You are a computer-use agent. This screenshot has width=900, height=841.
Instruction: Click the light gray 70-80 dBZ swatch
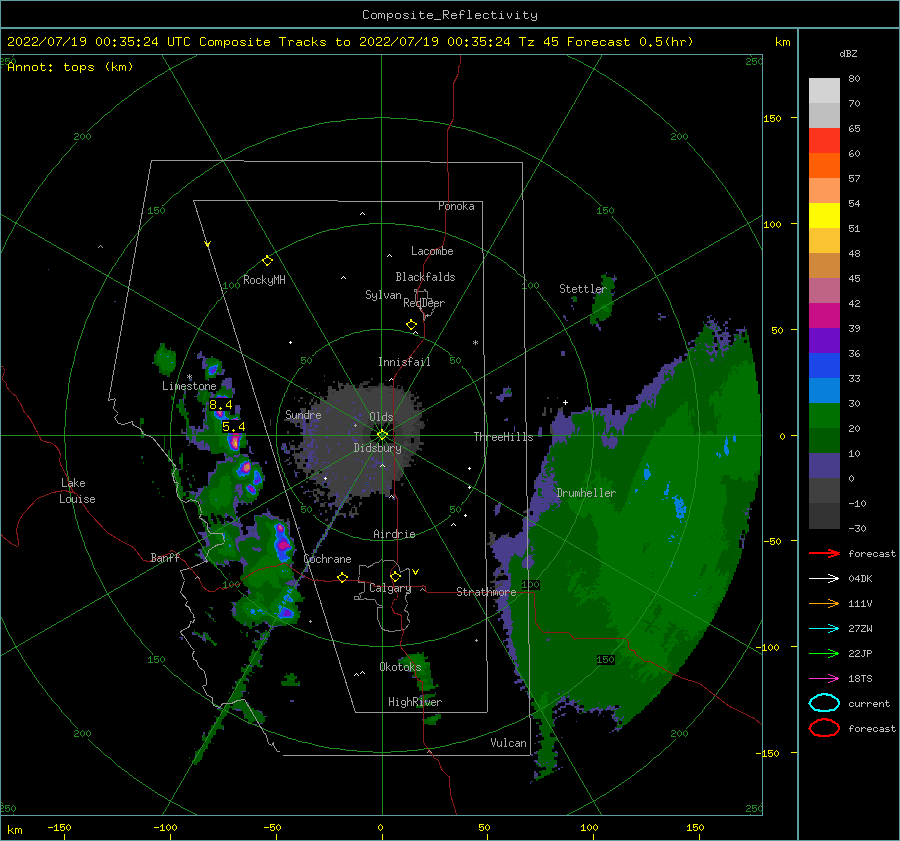(824, 91)
